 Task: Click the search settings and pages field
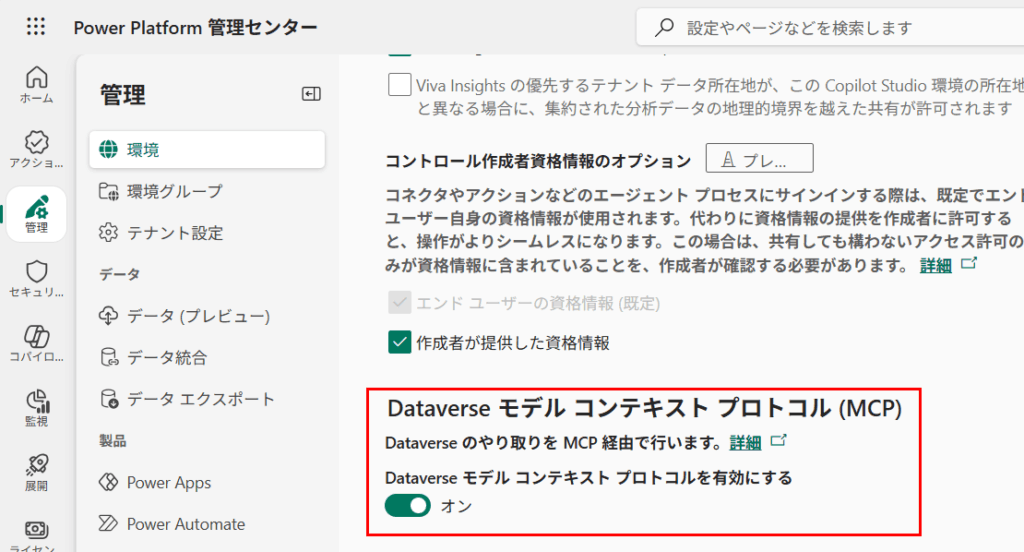click(830, 28)
